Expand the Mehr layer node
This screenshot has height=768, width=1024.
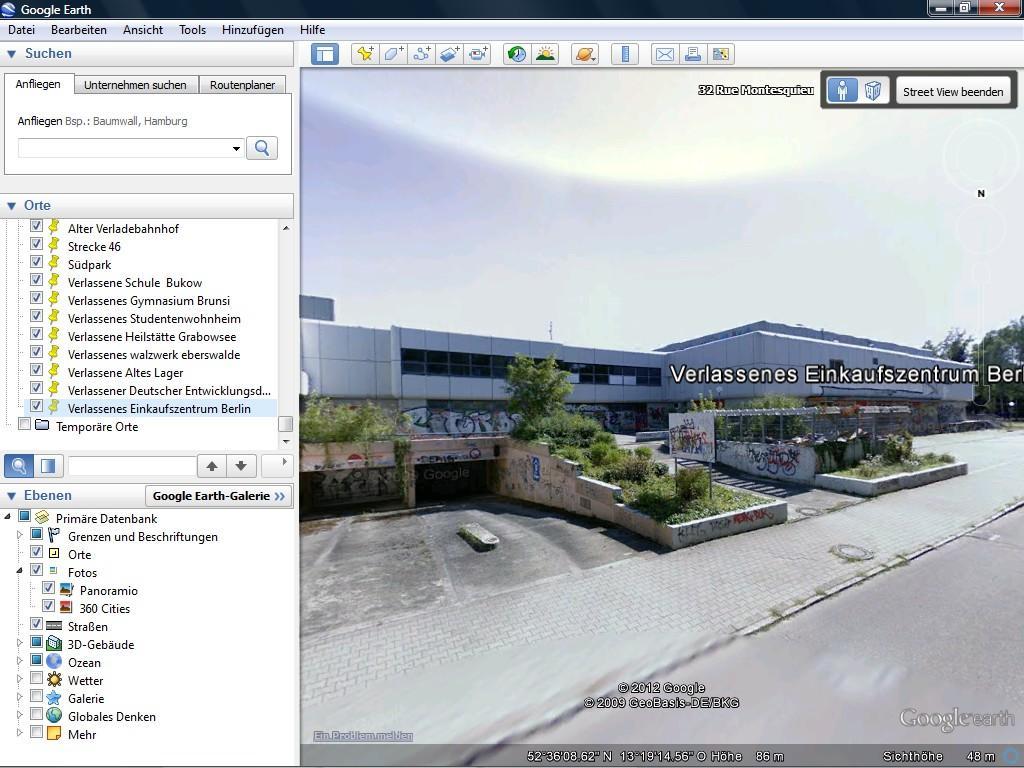coord(20,733)
